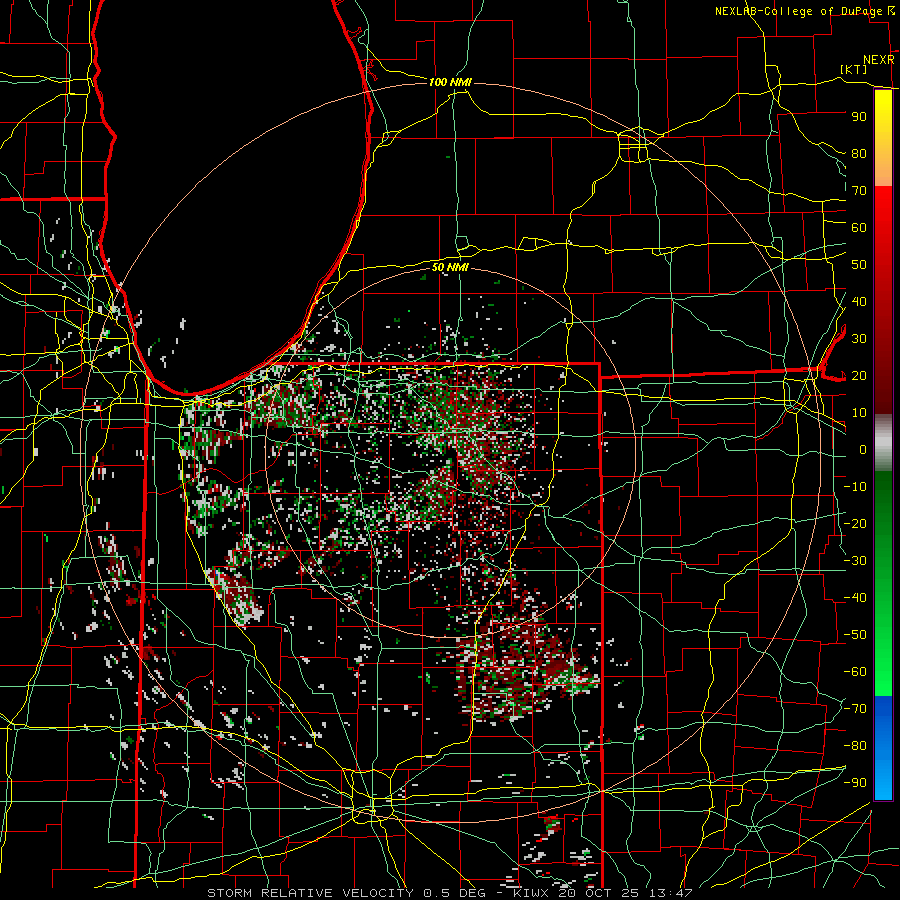Click the "0.5 DEG" elevation text
This screenshot has width=900, height=900.
point(454,893)
